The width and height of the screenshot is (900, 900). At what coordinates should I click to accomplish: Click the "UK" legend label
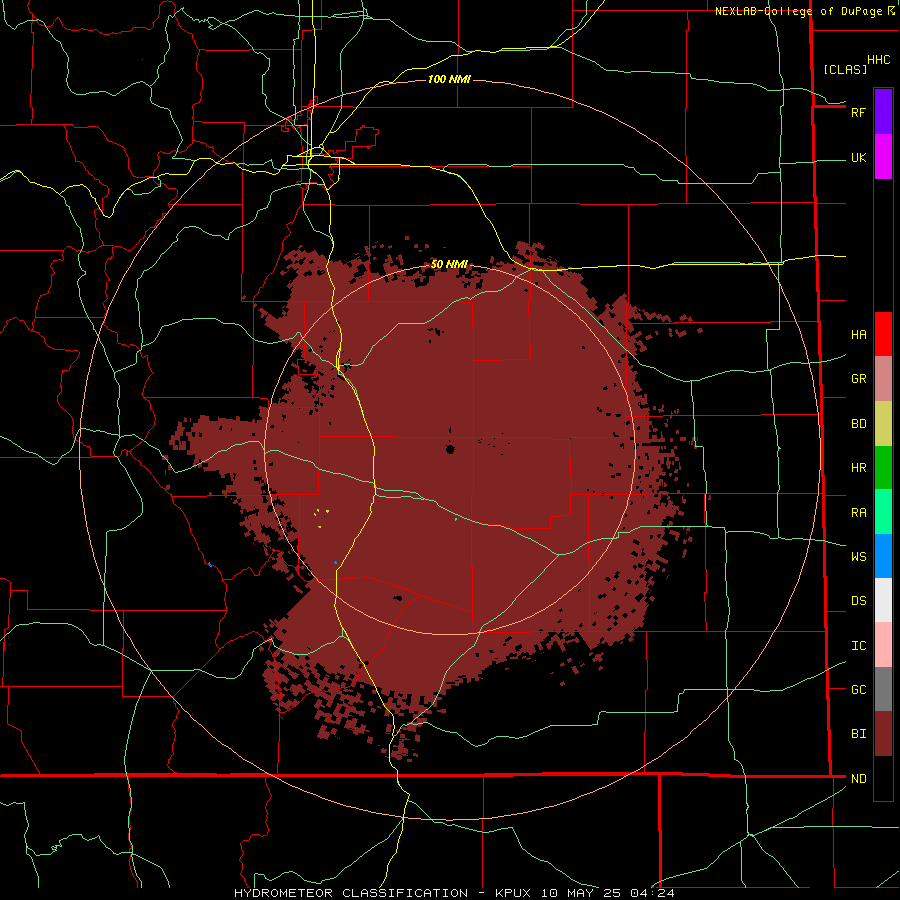coord(858,158)
